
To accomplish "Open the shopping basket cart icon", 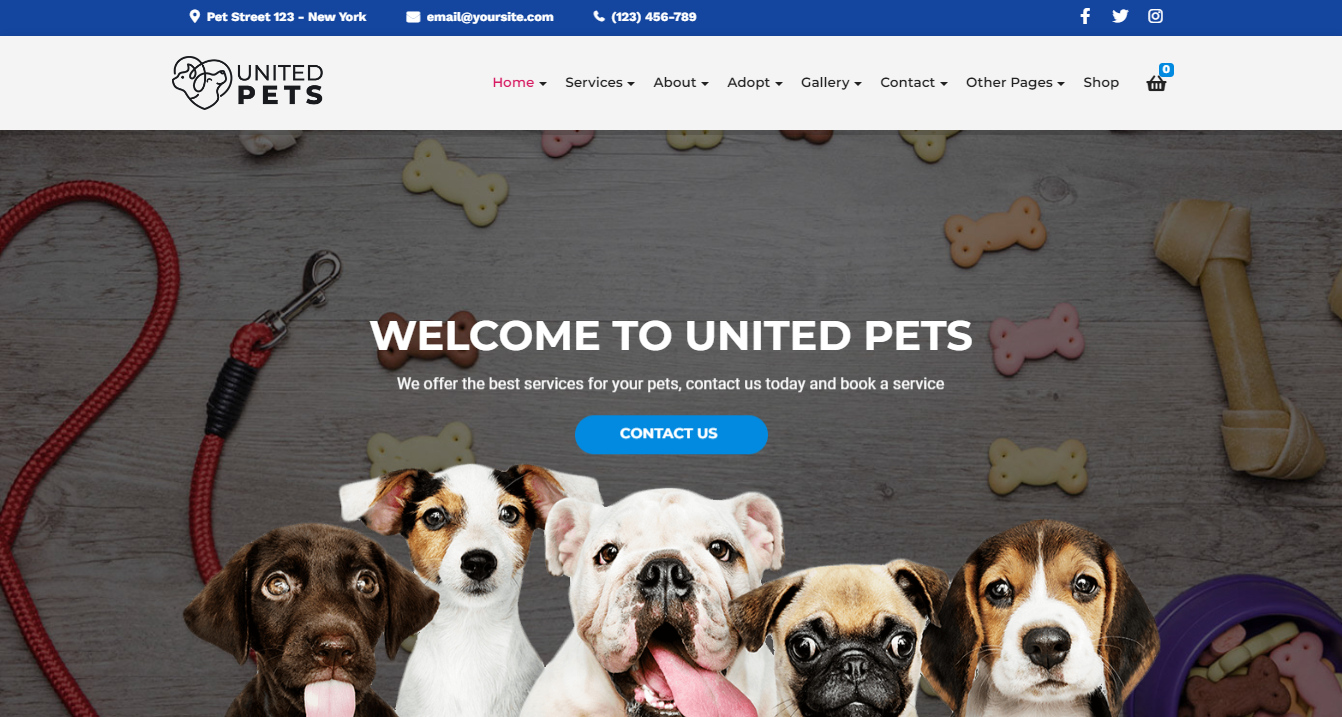I will (x=1156, y=84).
